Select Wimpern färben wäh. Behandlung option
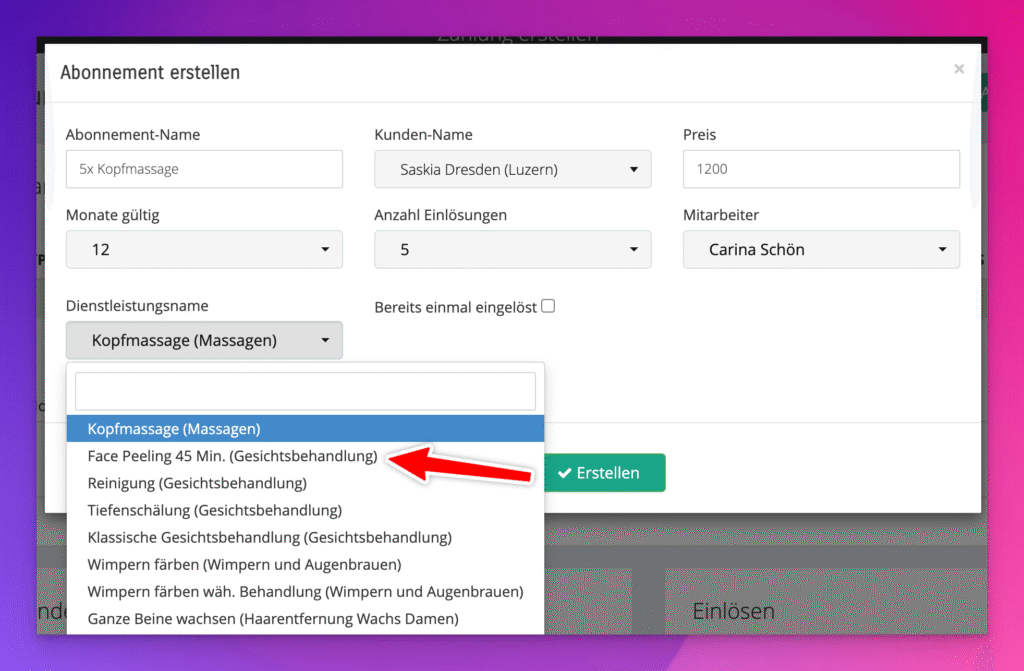This screenshot has width=1024, height=671. [305, 592]
